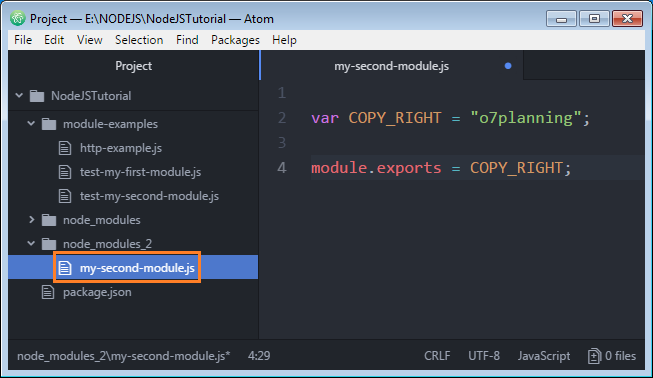Click the 4:29 cursor position indicator
Viewport: 653px width, 378px height.
pyautogui.click(x=259, y=356)
